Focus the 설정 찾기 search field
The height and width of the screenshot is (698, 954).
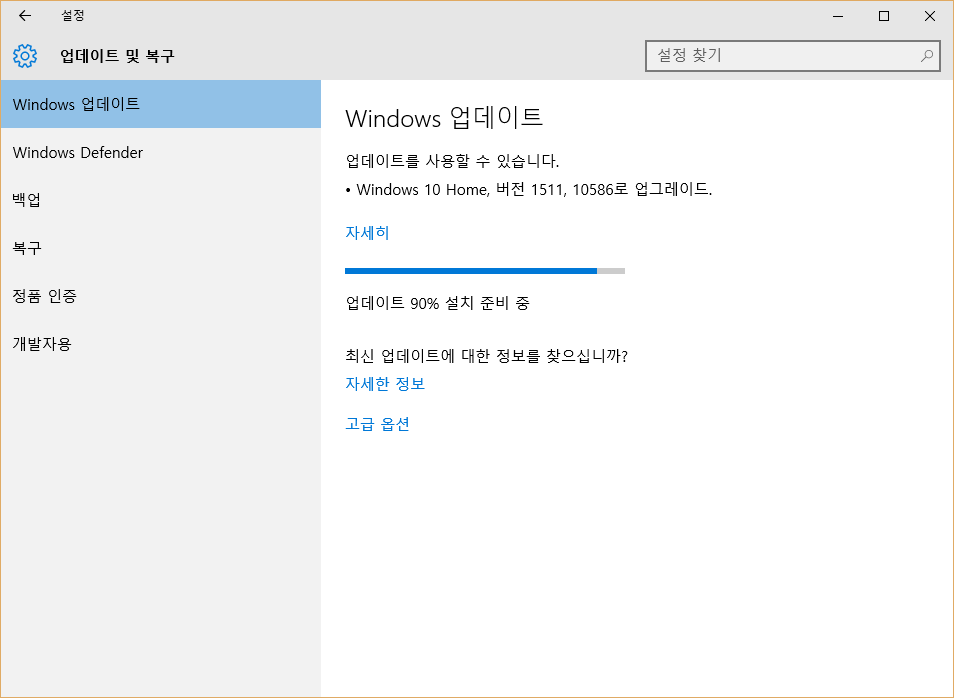(793, 56)
